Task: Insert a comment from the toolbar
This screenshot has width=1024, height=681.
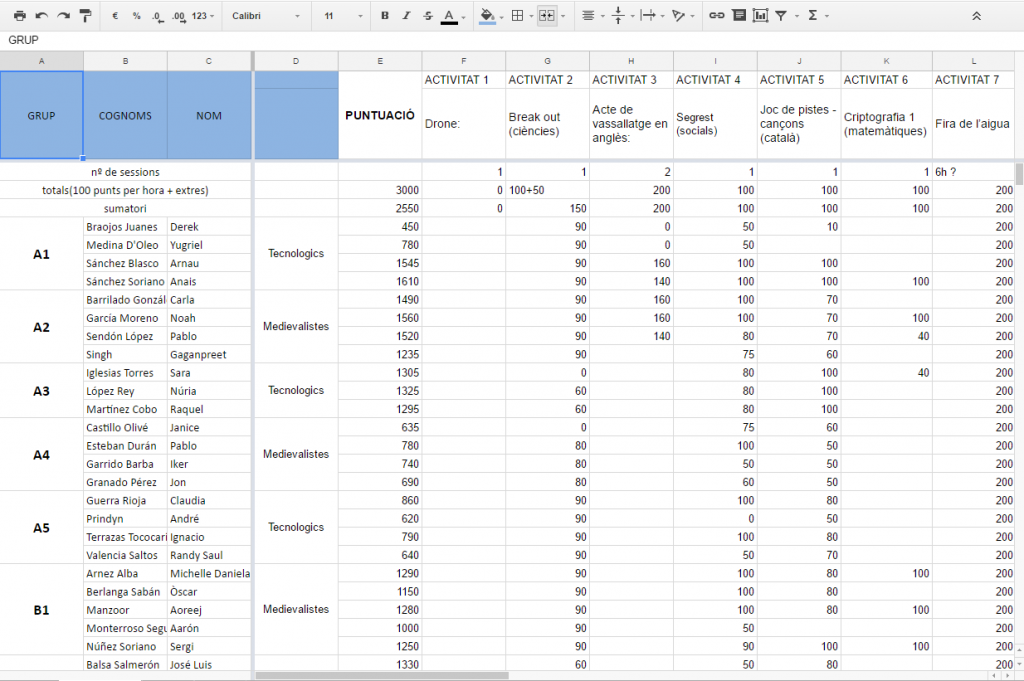Action: (738, 16)
